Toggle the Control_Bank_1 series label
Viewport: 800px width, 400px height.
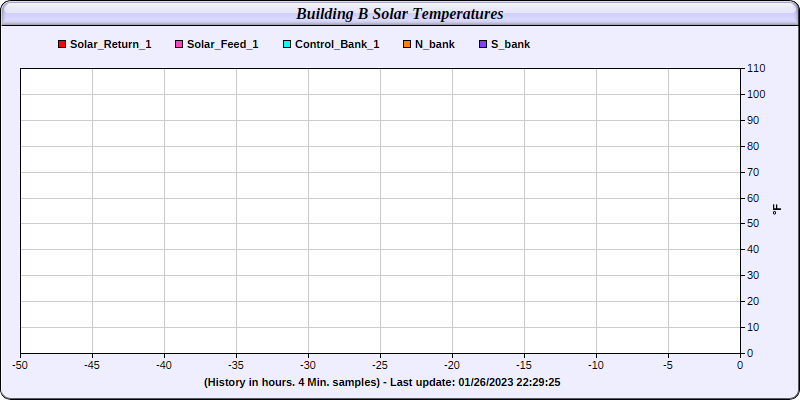coord(337,44)
